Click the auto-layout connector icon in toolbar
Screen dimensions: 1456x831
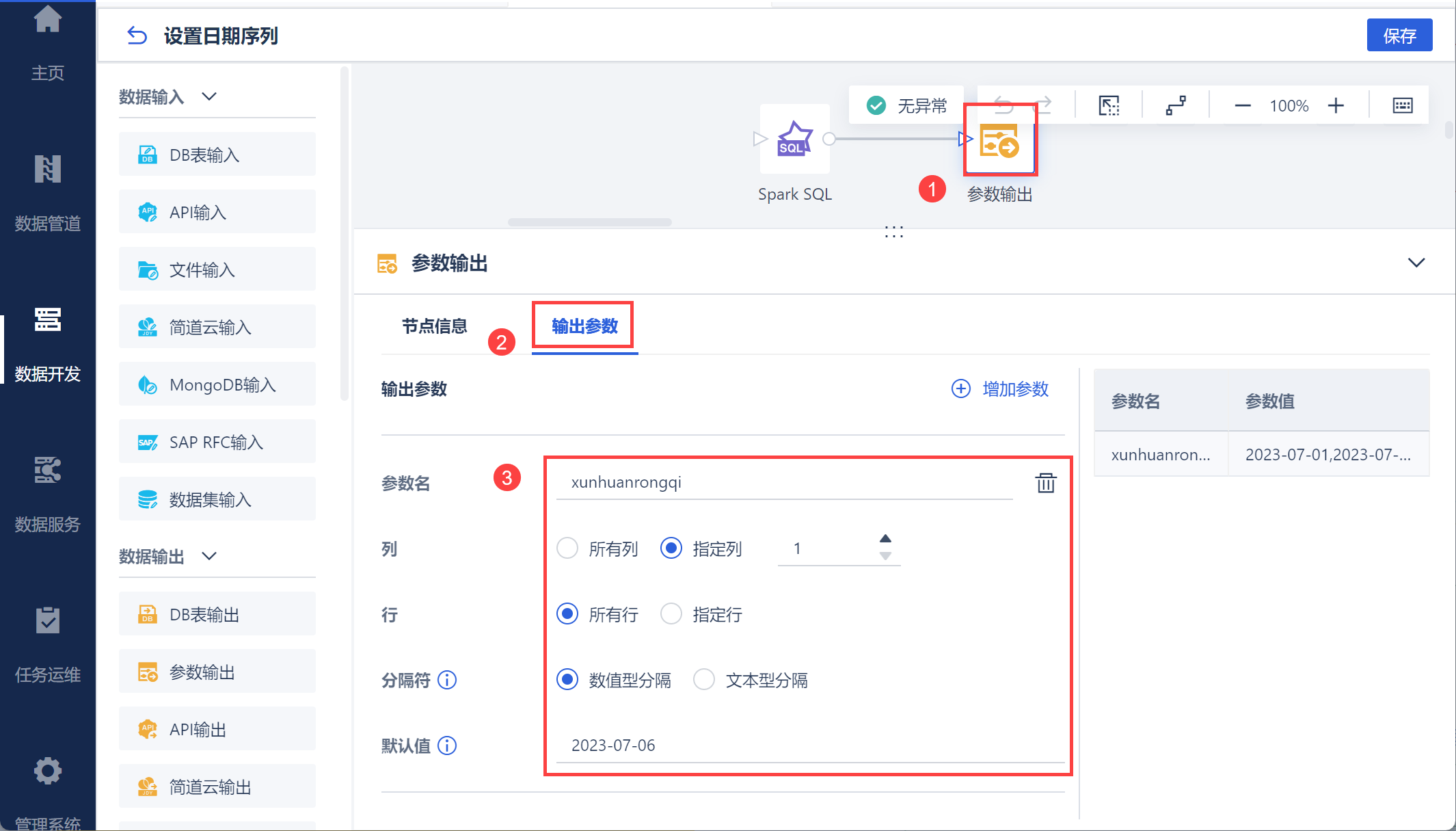(1176, 106)
